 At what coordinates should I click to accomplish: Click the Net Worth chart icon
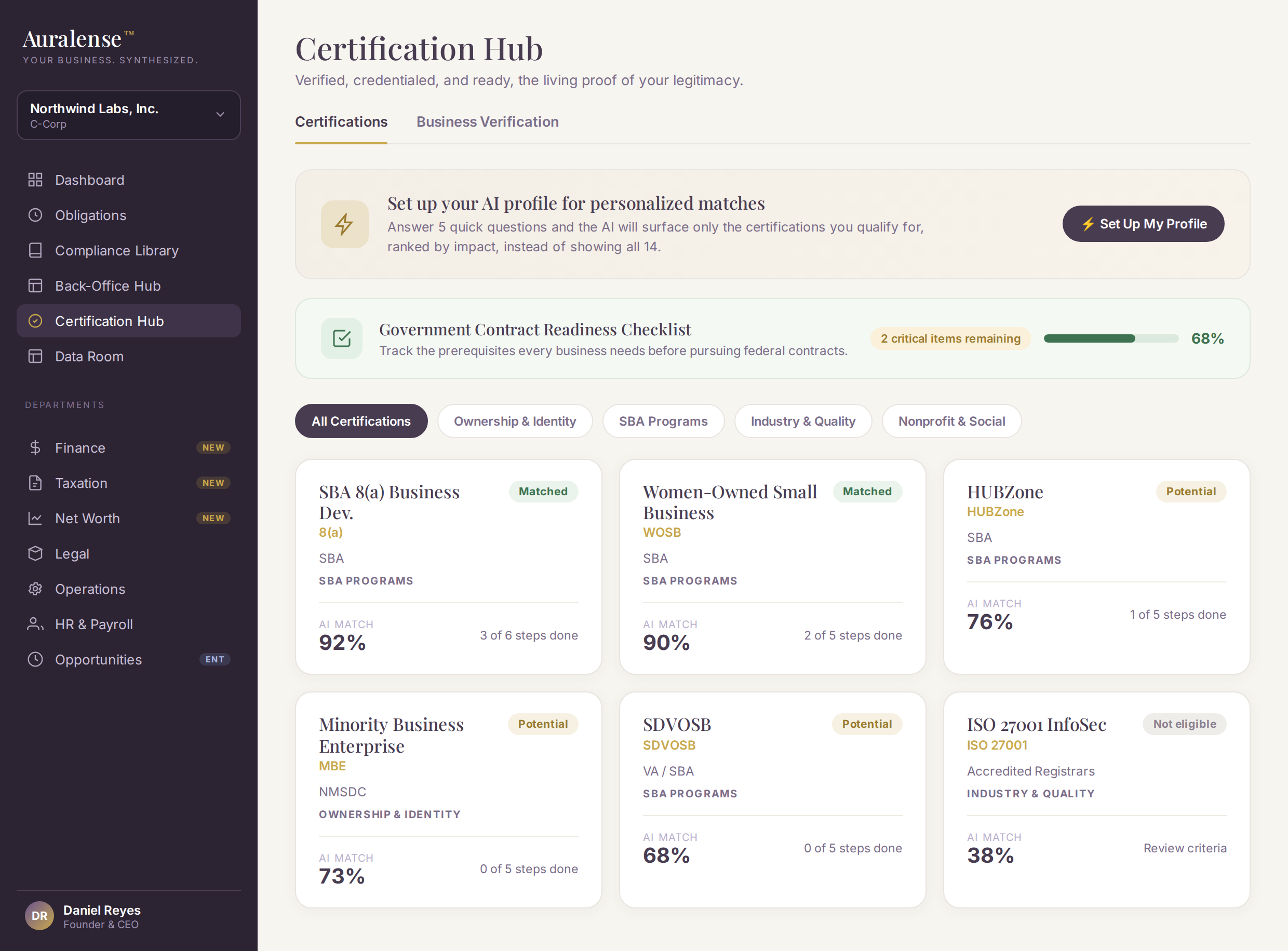coord(35,518)
